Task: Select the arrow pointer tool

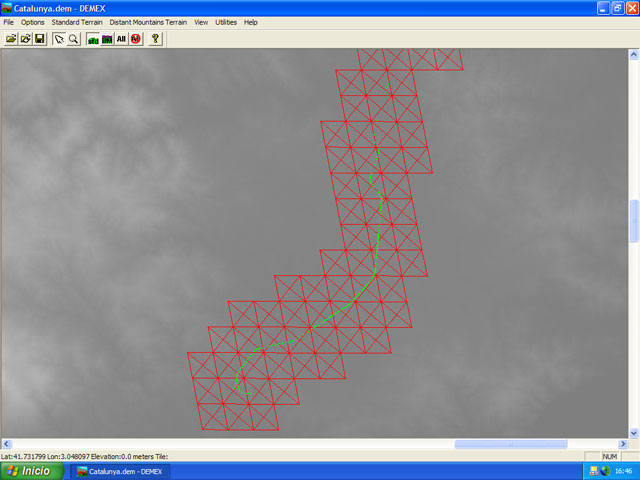Action: click(58, 38)
